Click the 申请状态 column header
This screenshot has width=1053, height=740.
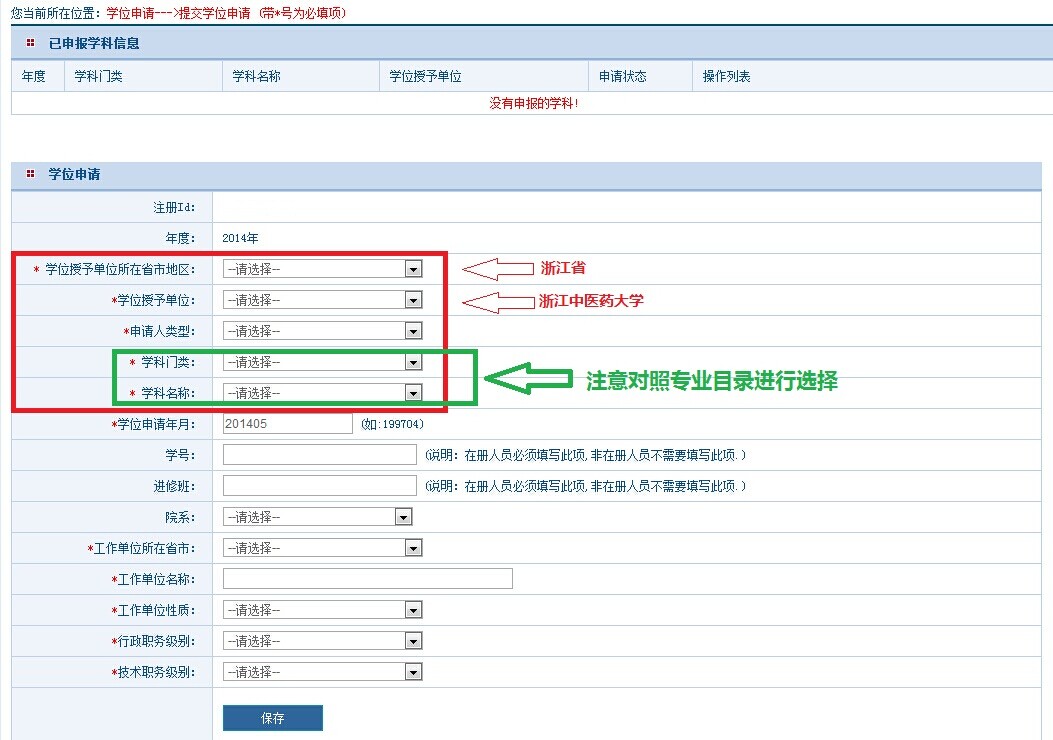point(622,77)
